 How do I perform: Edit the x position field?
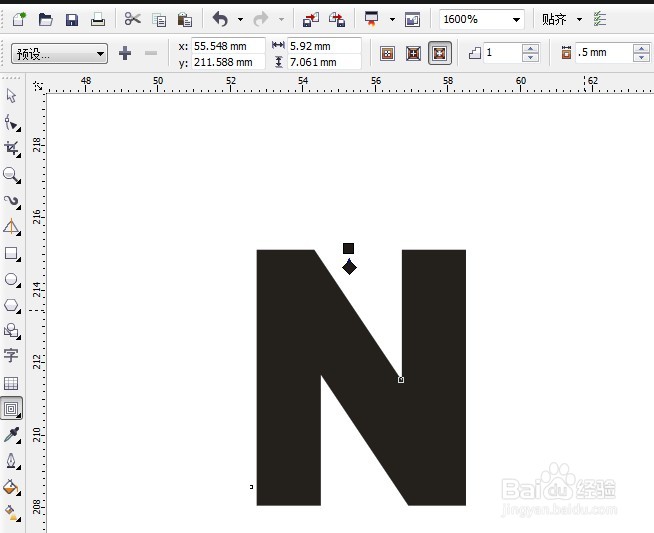point(228,46)
